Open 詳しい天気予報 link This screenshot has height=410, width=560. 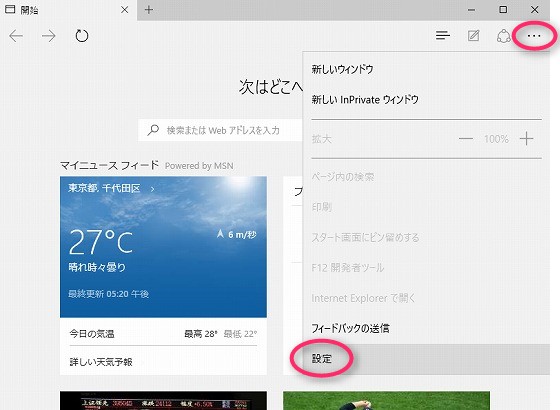(x=101, y=362)
